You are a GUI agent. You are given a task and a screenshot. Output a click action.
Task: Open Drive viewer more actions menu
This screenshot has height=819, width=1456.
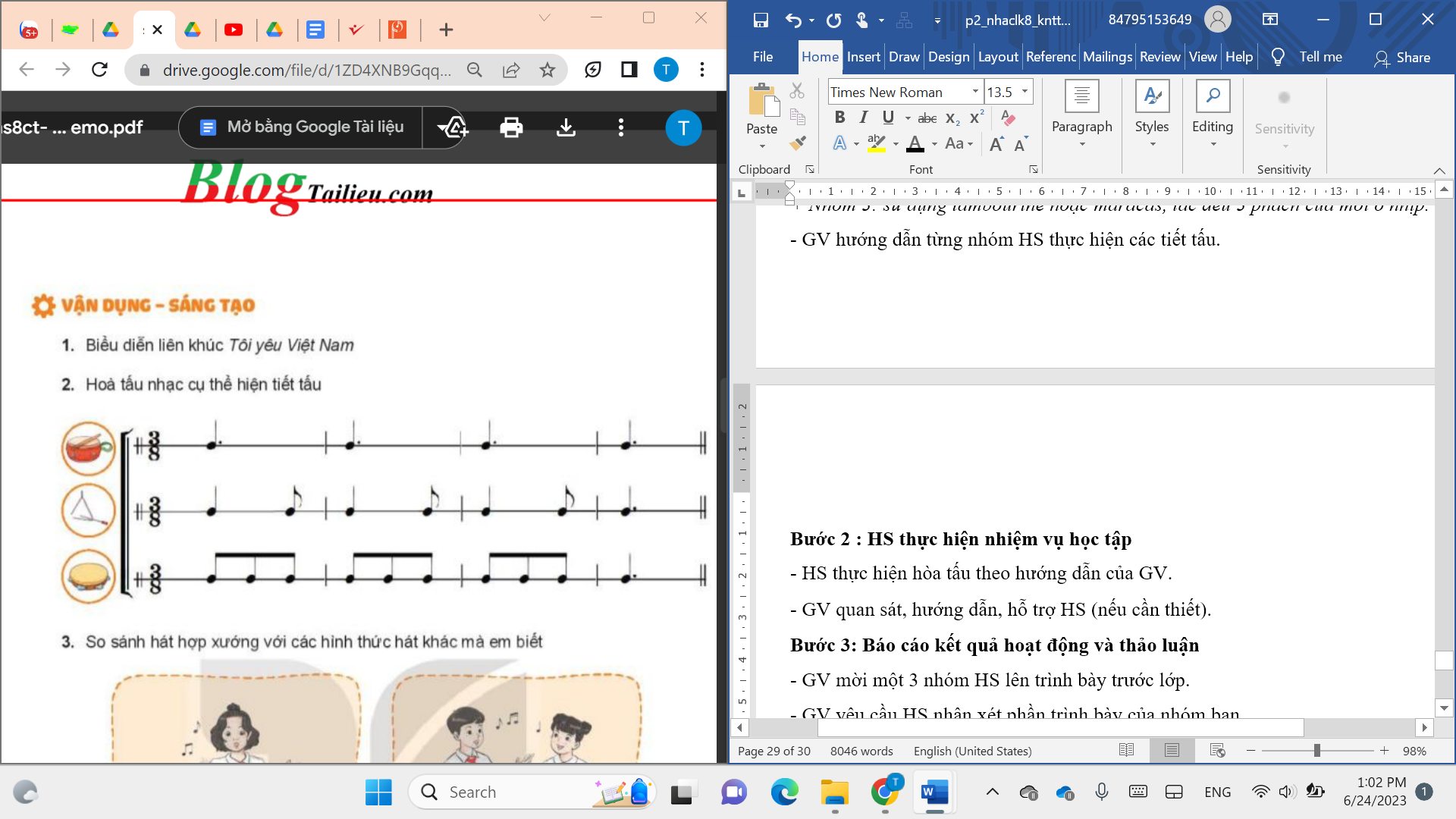point(621,127)
